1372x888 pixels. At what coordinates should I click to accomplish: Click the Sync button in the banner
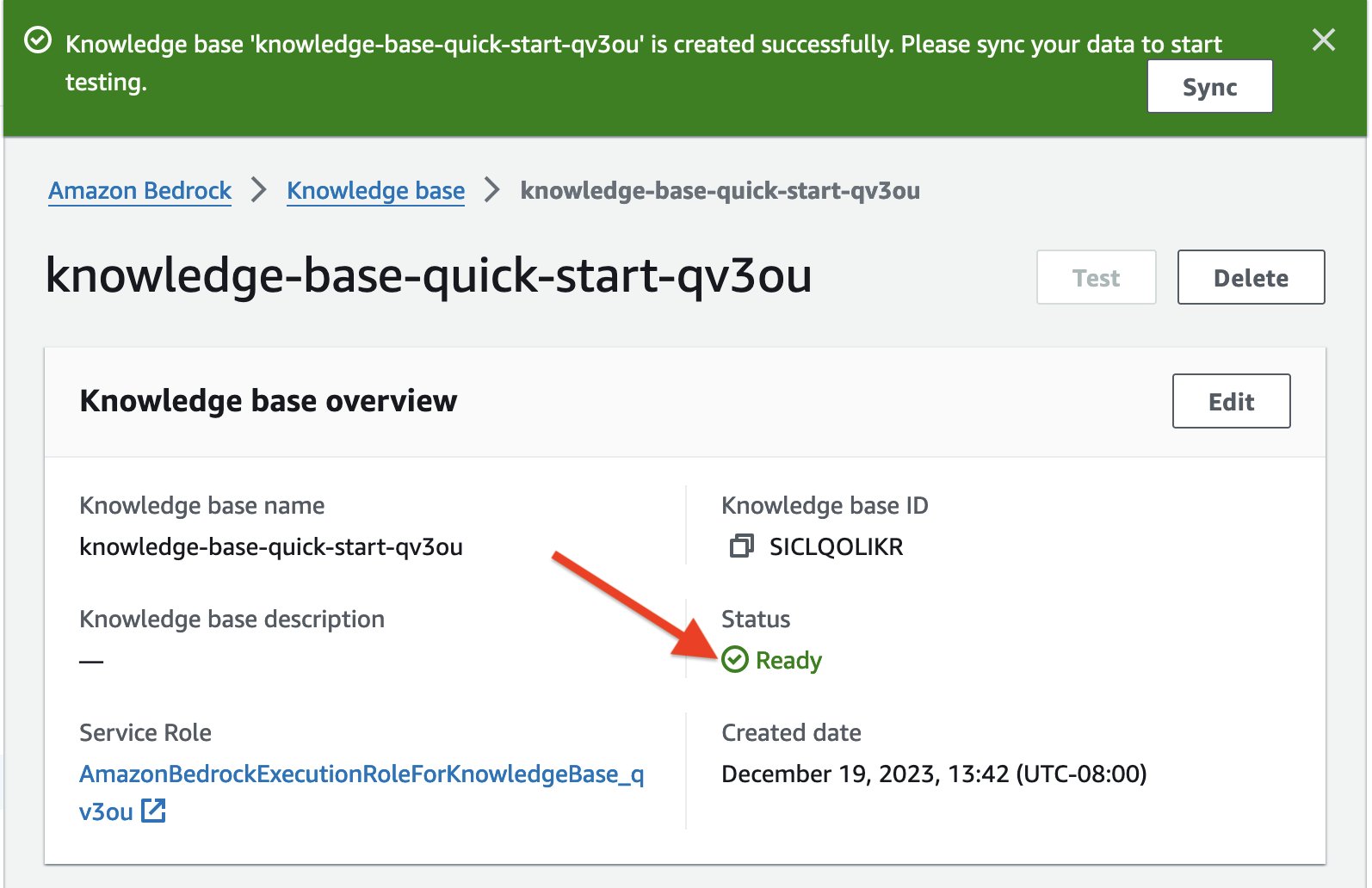[1209, 86]
